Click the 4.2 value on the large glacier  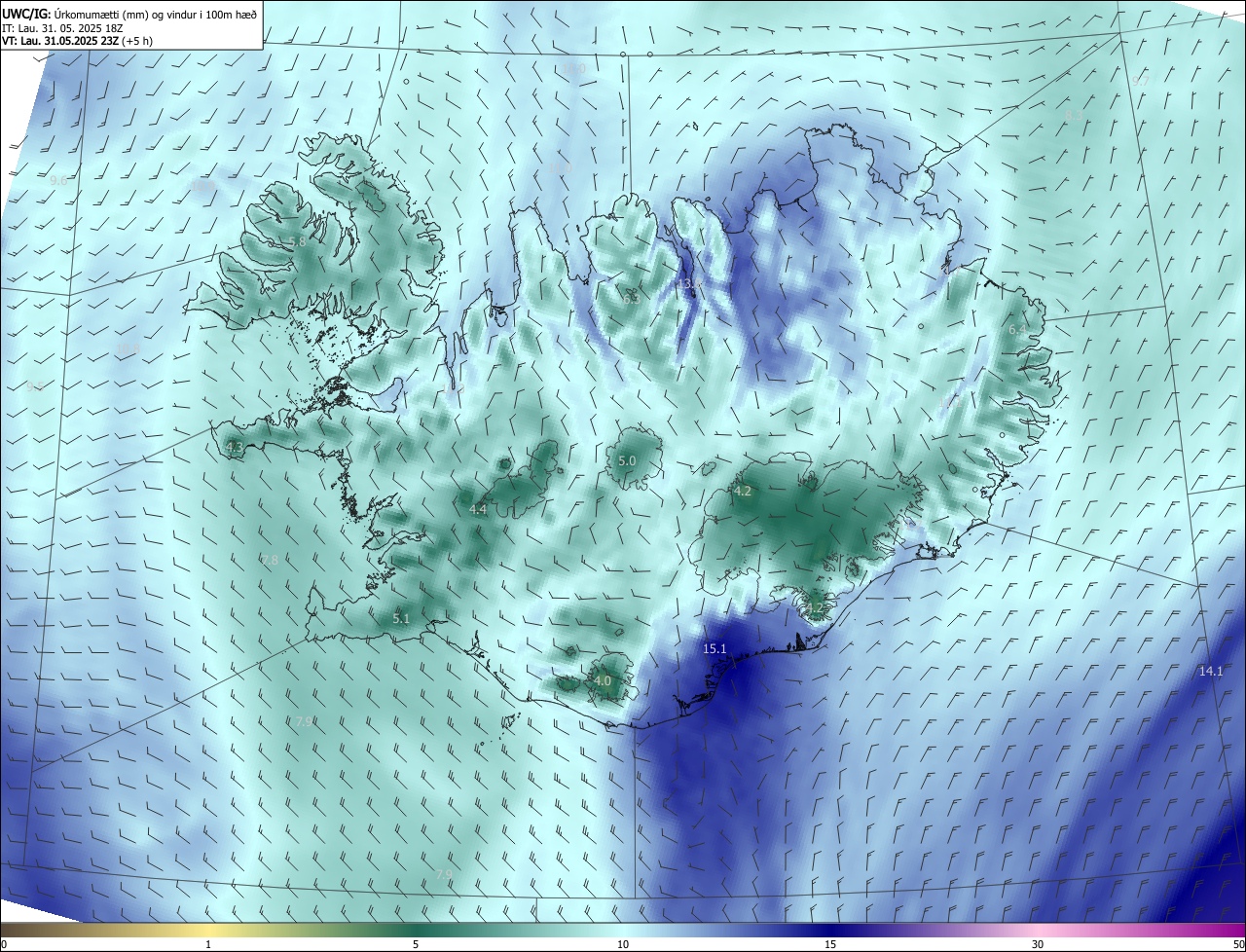(x=743, y=491)
